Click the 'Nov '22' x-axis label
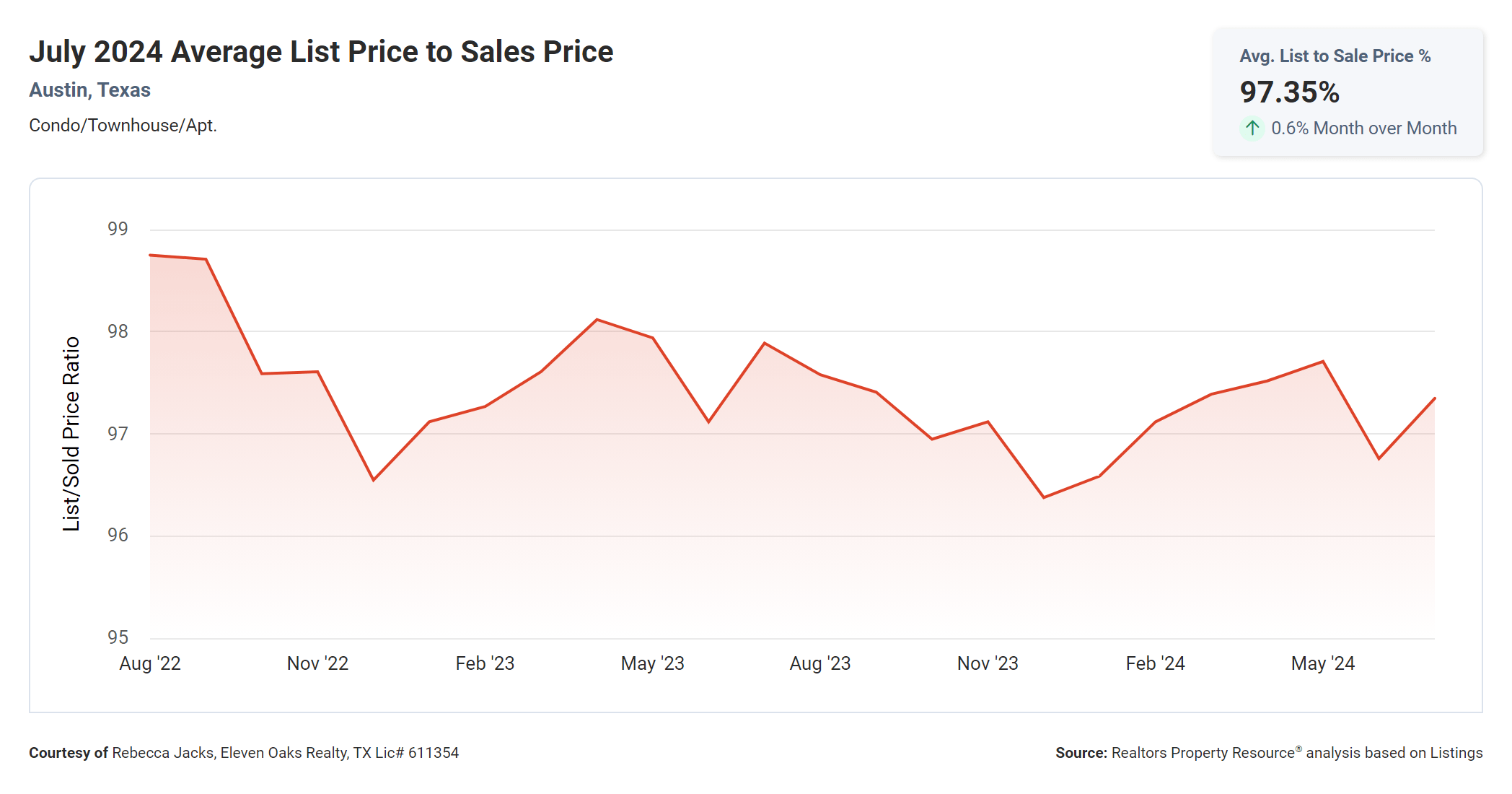 pyautogui.click(x=317, y=663)
